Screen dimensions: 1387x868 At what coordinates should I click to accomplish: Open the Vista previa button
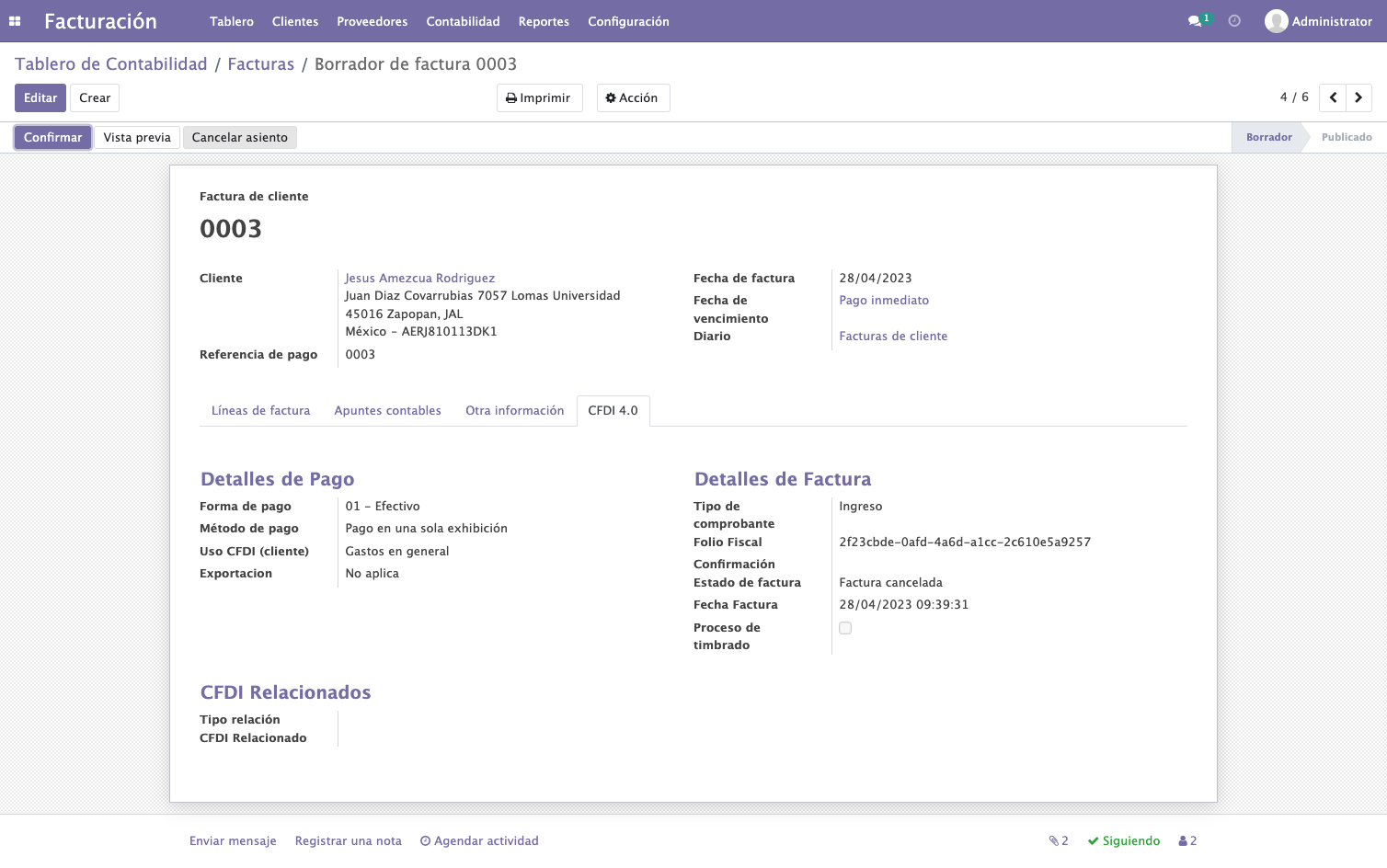pos(137,138)
